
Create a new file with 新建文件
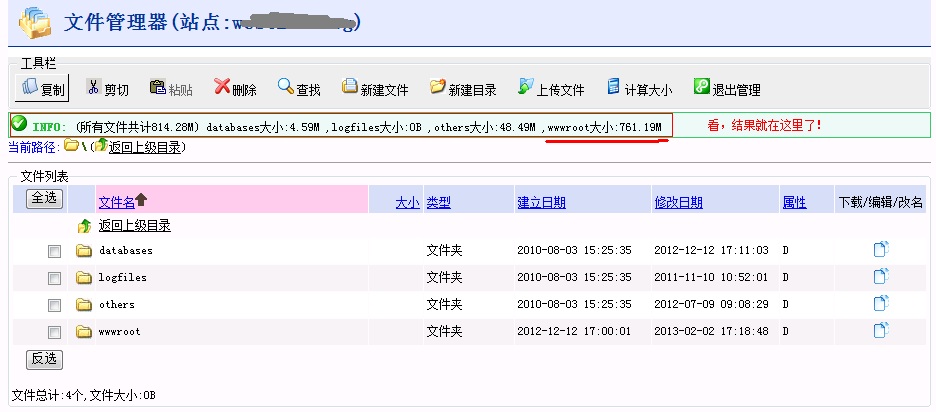click(x=375, y=89)
